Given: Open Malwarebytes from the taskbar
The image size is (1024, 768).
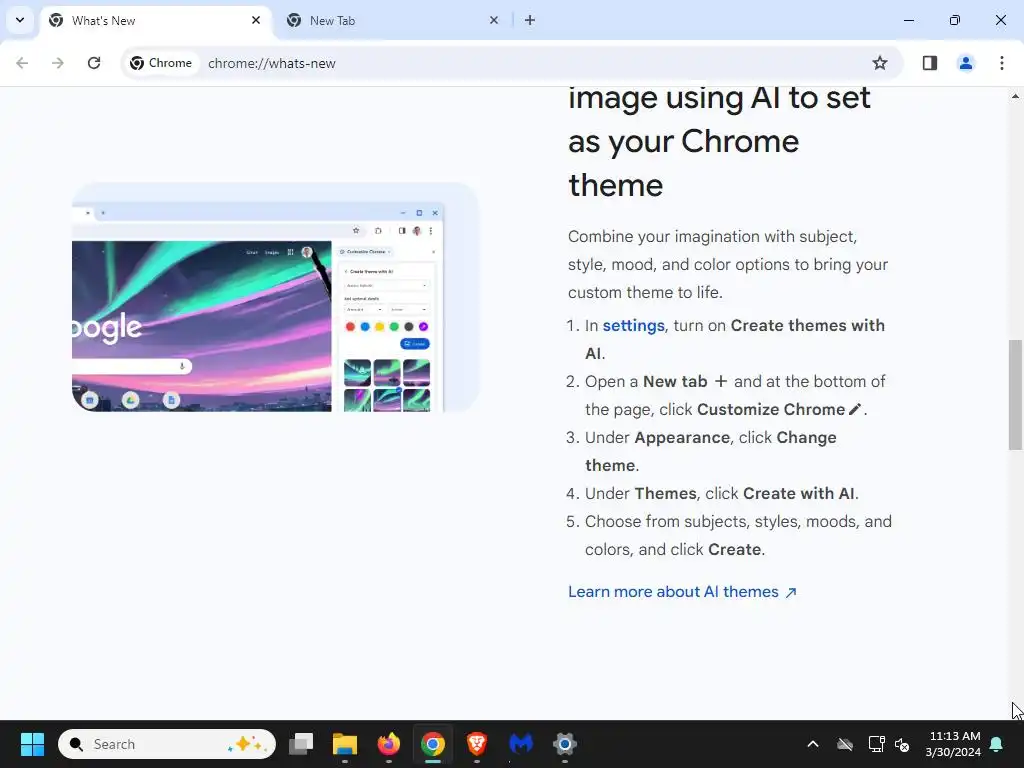Looking at the screenshot, I should click(x=521, y=744).
